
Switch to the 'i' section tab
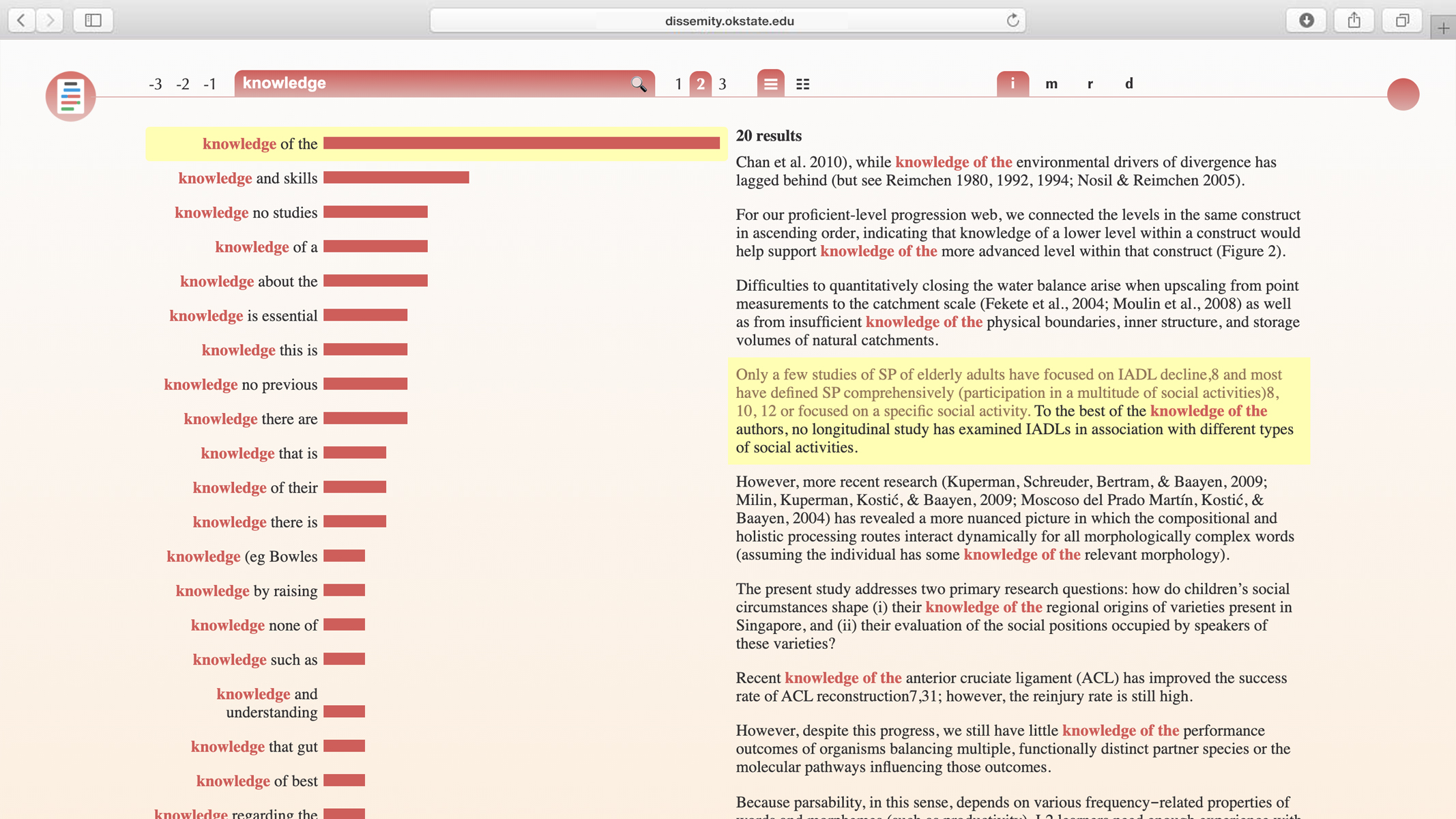1013,83
